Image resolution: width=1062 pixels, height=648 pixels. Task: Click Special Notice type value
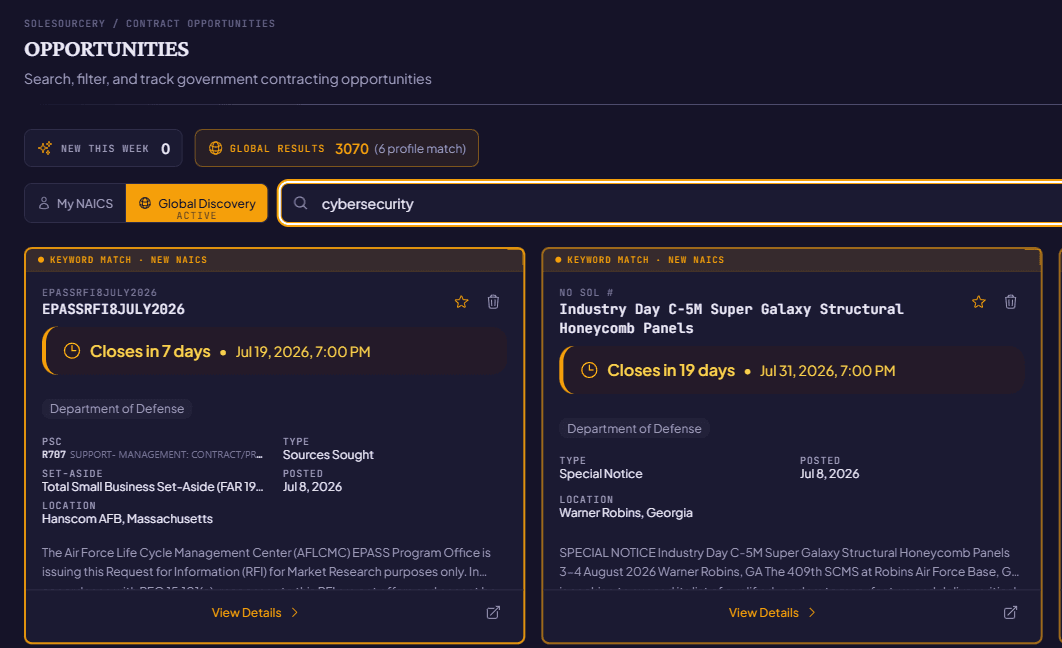601,474
